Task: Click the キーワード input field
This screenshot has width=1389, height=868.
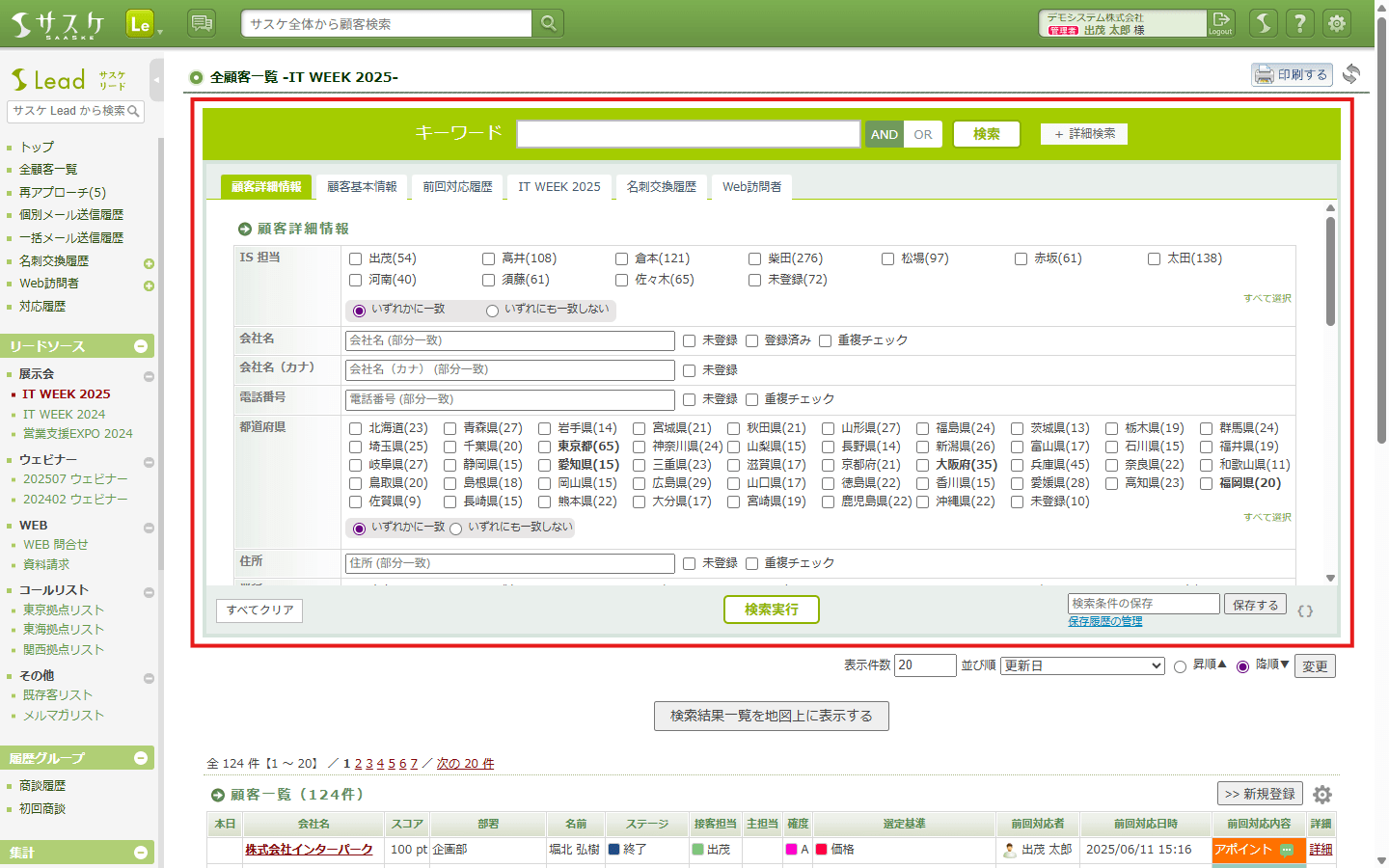Action: tap(688, 134)
